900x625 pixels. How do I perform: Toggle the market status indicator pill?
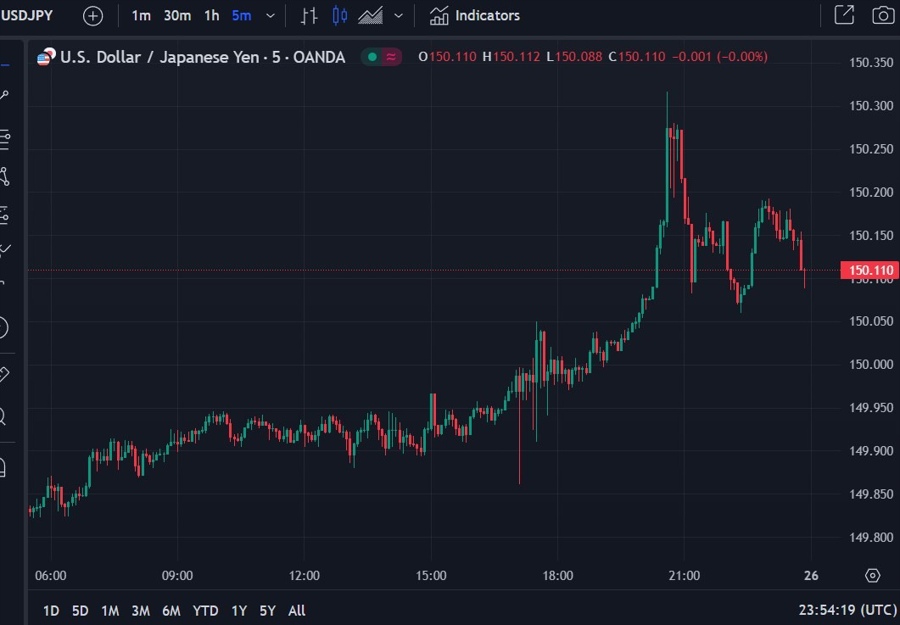[381, 57]
